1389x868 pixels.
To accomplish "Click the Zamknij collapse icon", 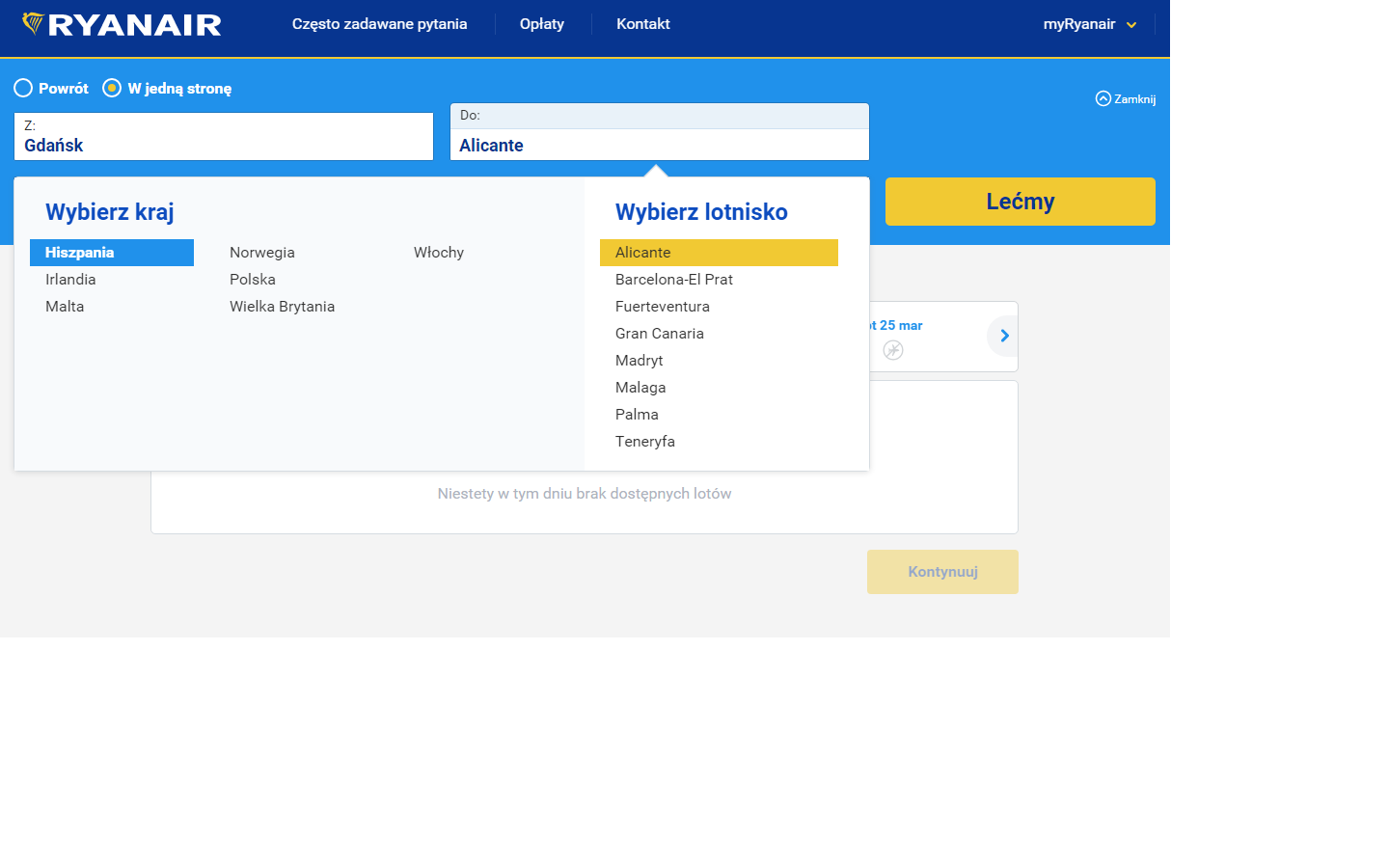I will click(x=1103, y=98).
